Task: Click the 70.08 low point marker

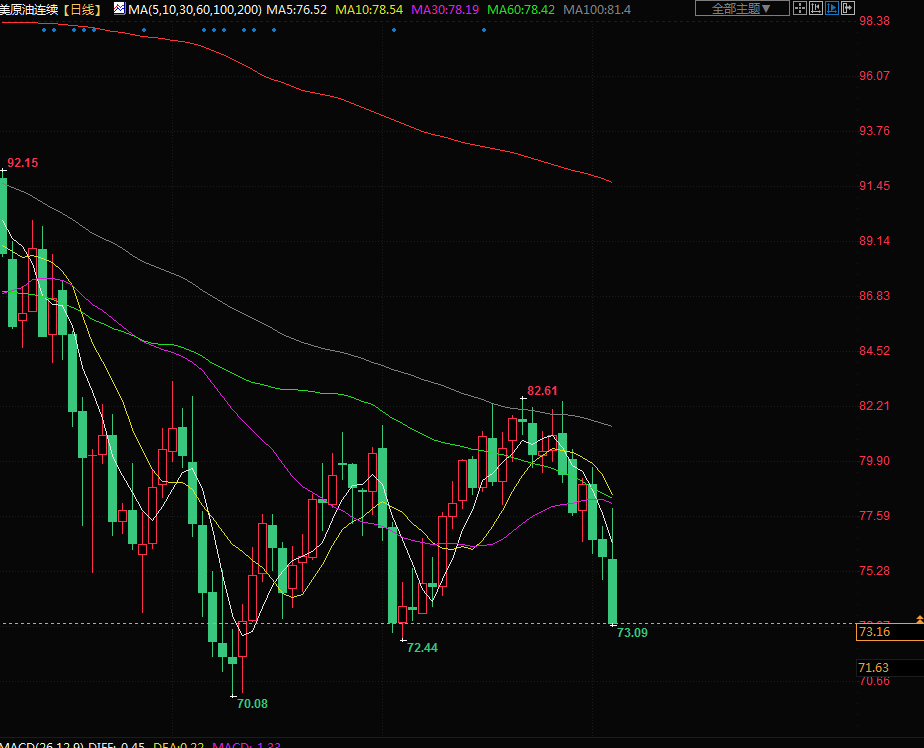Action: [252, 703]
